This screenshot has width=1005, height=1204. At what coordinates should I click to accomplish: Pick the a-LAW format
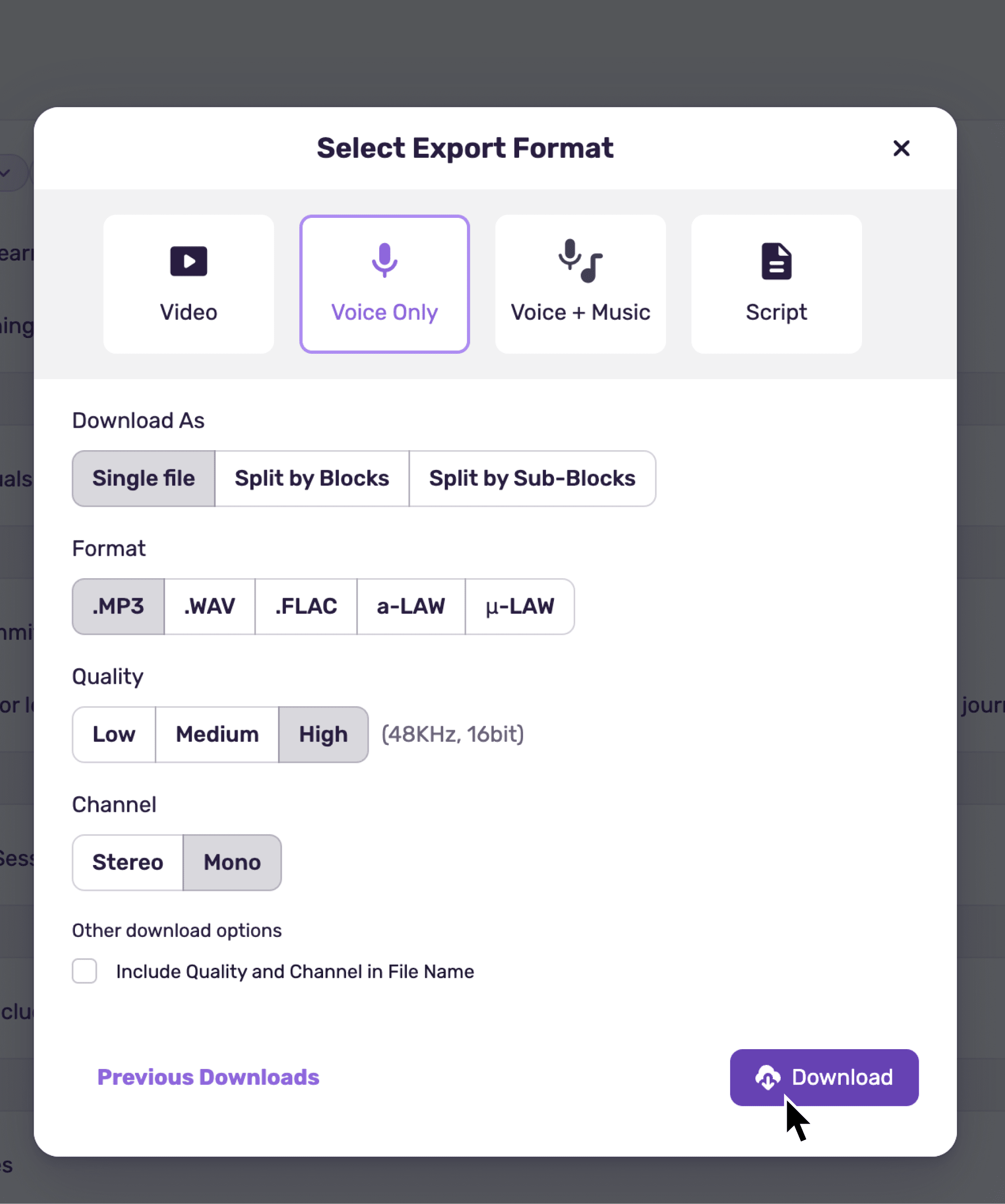pyautogui.click(x=411, y=606)
